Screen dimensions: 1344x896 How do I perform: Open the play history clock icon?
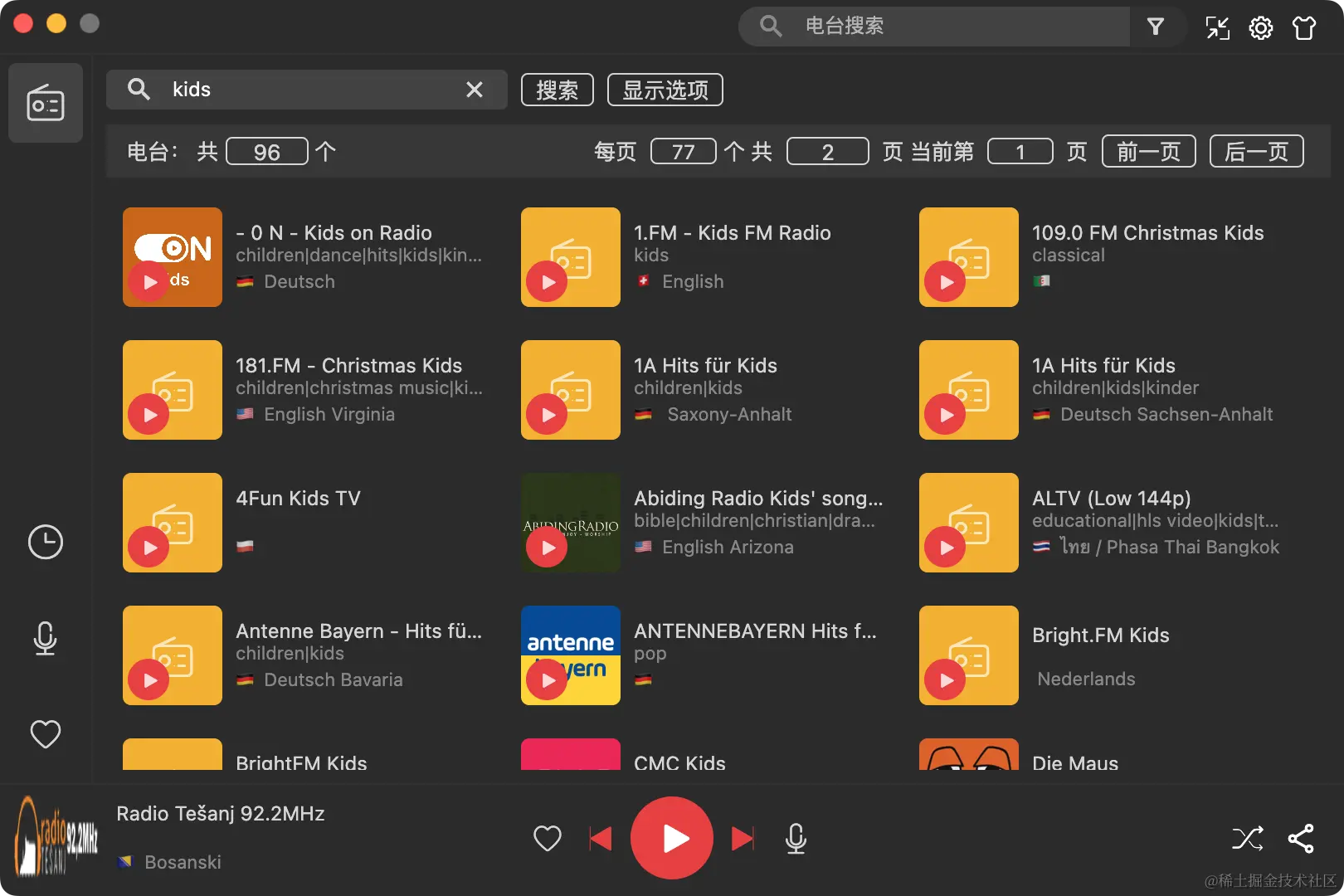[x=46, y=542]
